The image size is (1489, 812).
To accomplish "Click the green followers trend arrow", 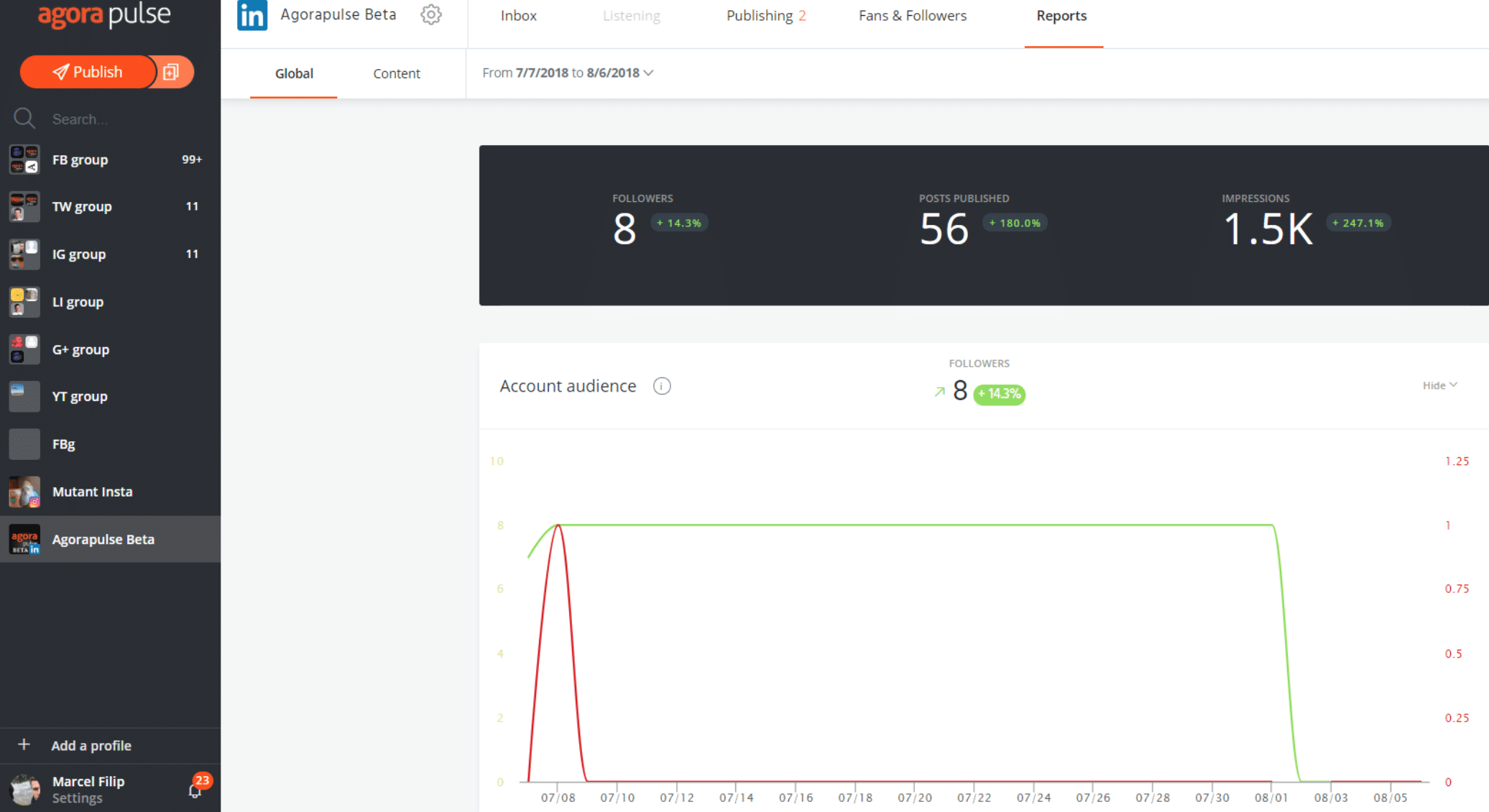I will (939, 392).
